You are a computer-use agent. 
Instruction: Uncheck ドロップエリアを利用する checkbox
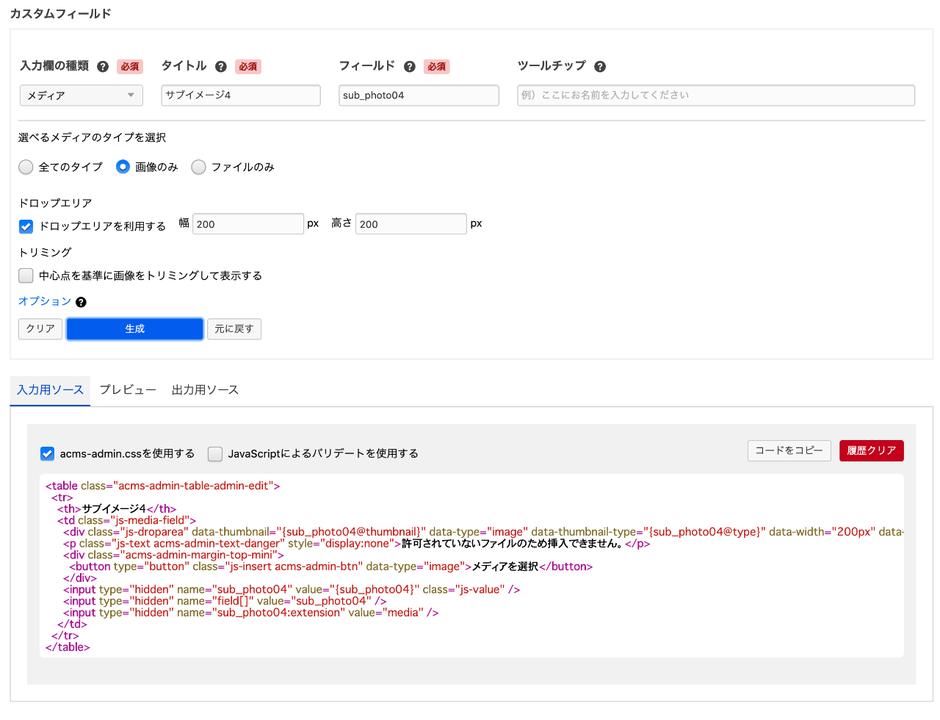(x=27, y=227)
